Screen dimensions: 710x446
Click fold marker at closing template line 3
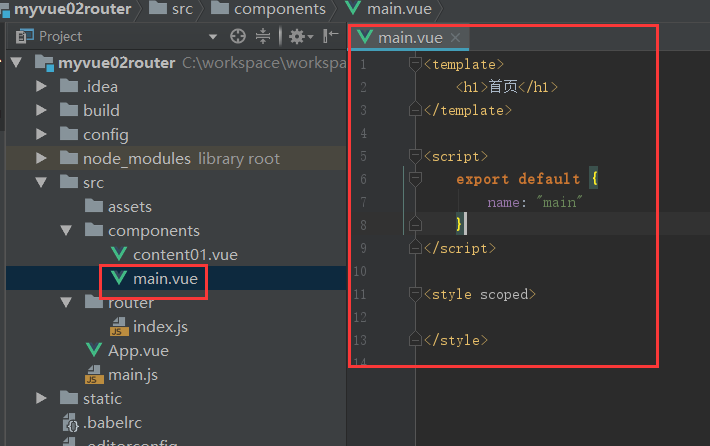tap(415, 110)
